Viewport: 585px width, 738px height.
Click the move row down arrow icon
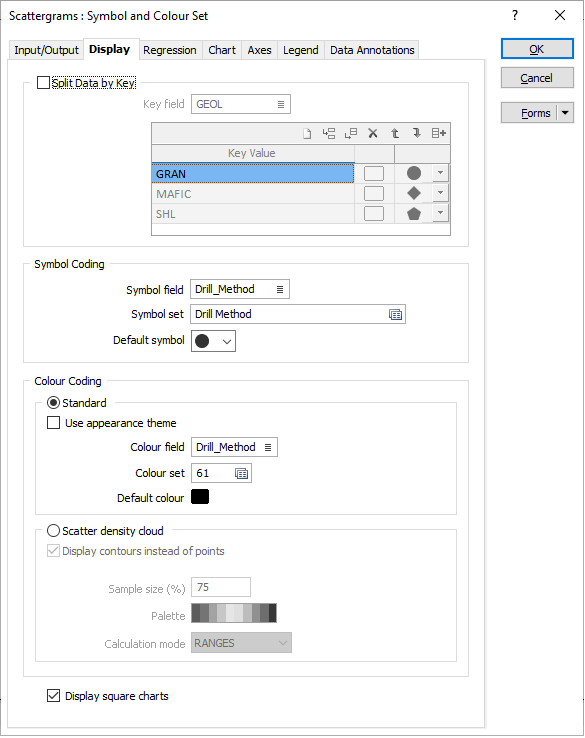click(x=417, y=134)
